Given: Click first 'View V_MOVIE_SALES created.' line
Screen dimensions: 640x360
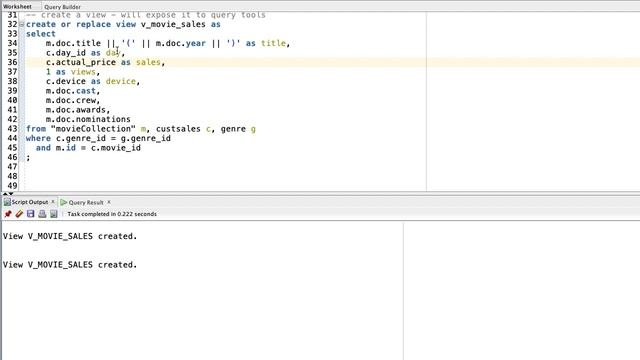Looking at the screenshot, I should click(x=70, y=236).
